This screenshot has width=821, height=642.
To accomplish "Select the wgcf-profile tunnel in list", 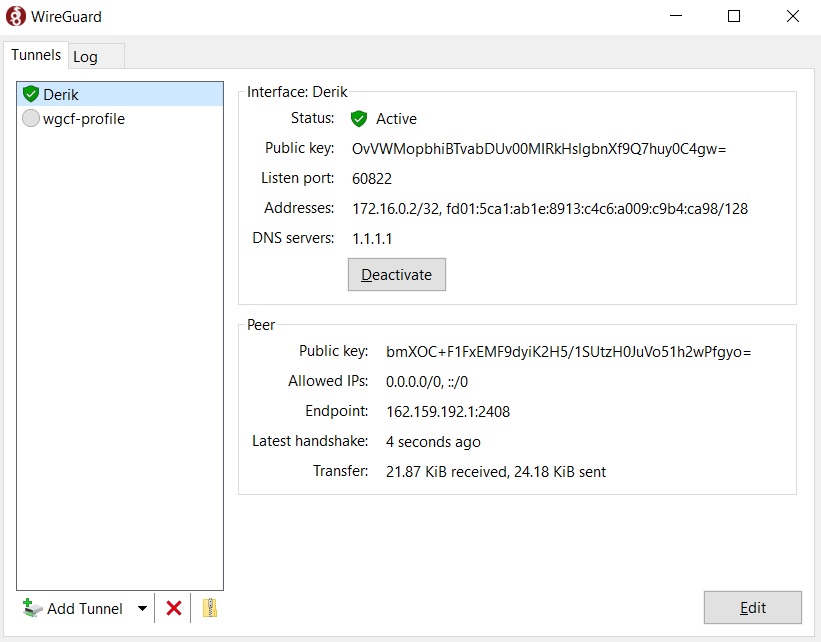I will (84, 119).
